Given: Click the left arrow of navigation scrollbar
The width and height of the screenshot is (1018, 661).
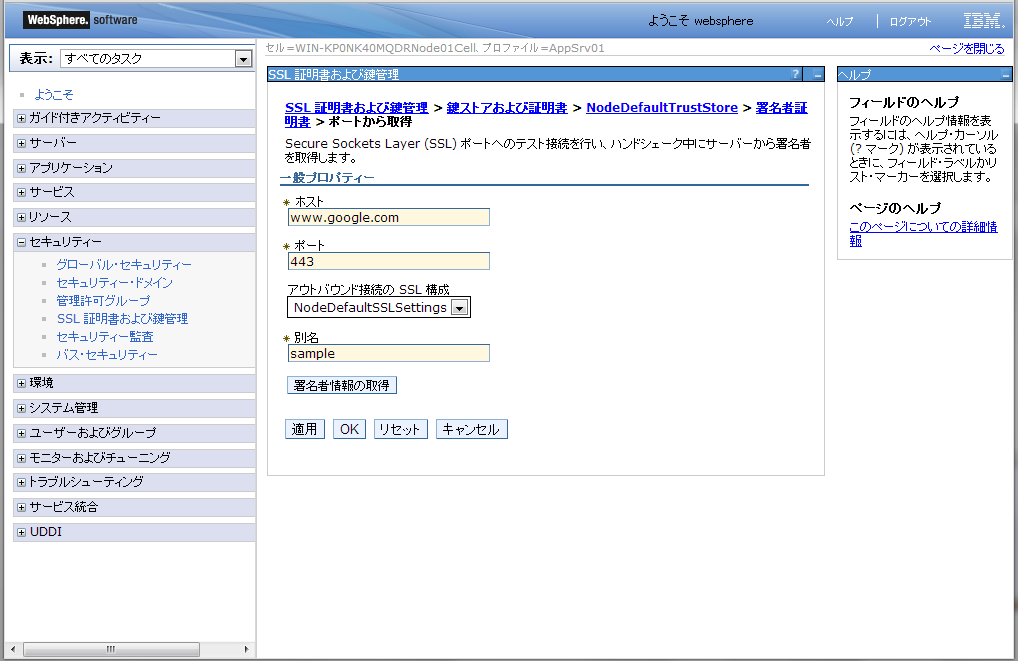Looking at the screenshot, I should [x=13, y=649].
